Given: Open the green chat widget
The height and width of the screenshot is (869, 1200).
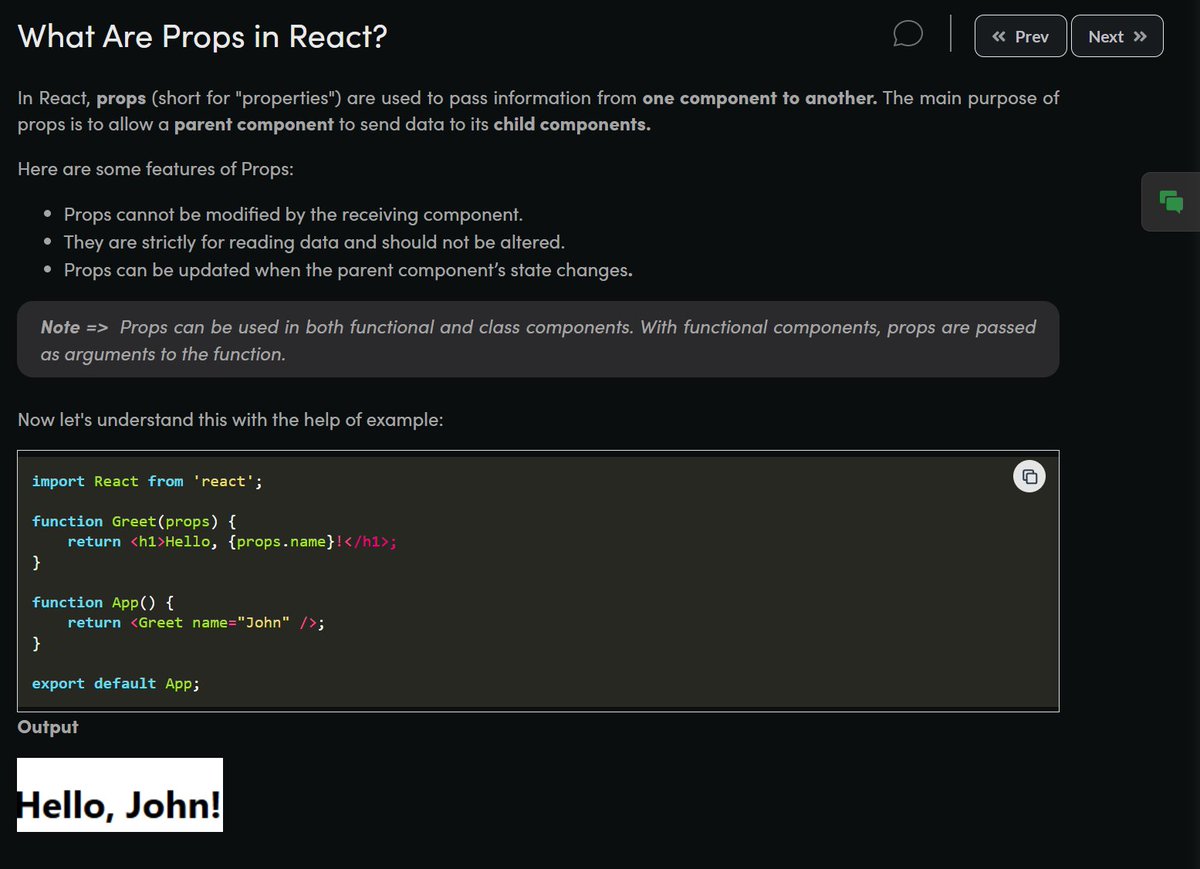Looking at the screenshot, I should (1171, 201).
